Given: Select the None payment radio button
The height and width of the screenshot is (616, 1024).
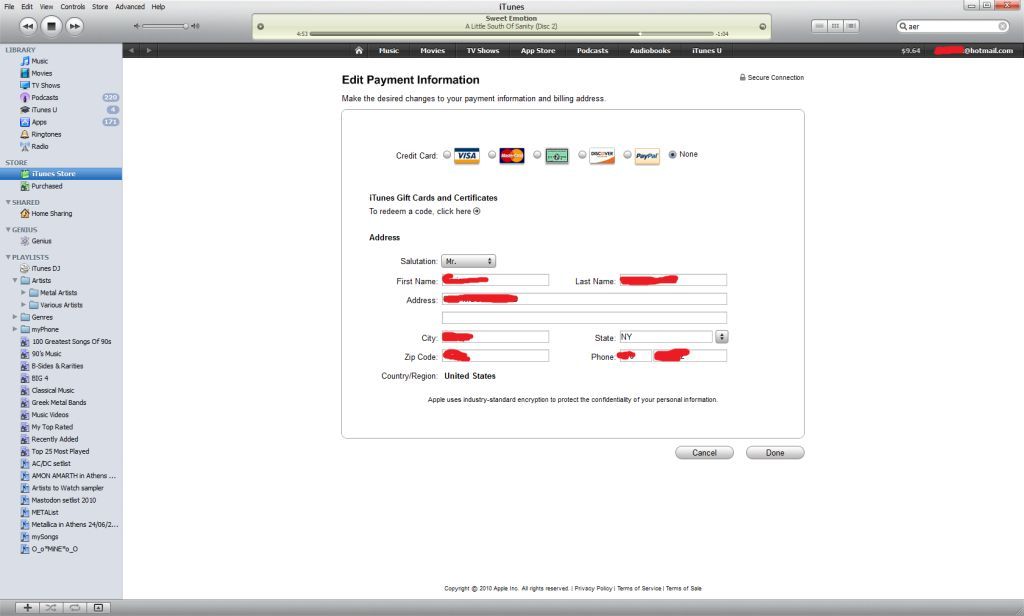Looking at the screenshot, I should pyautogui.click(x=673, y=155).
